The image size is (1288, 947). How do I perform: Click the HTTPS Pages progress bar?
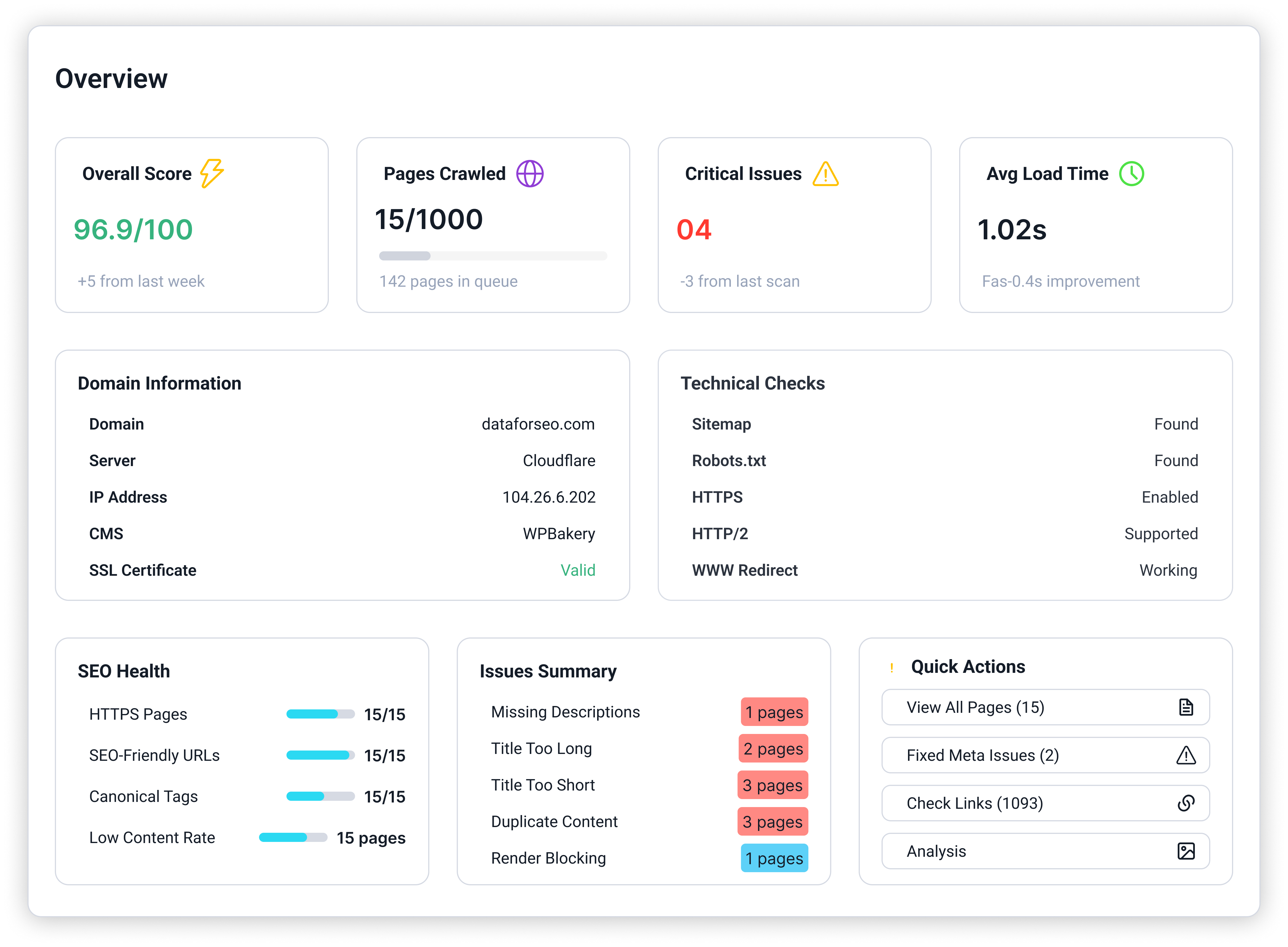click(x=321, y=714)
